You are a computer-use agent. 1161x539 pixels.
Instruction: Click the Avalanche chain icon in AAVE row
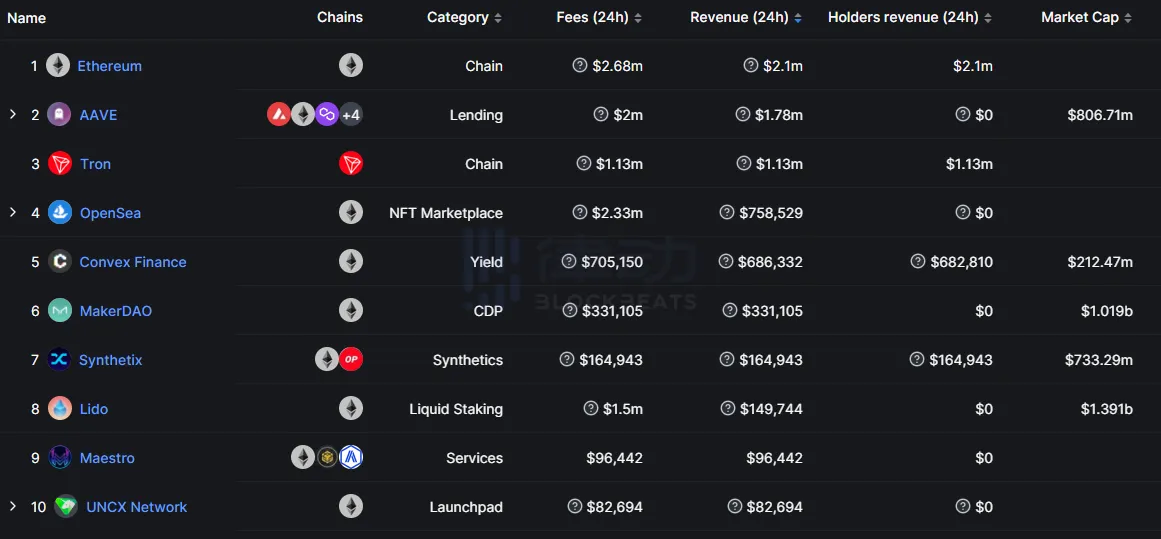click(x=279, y=115)
